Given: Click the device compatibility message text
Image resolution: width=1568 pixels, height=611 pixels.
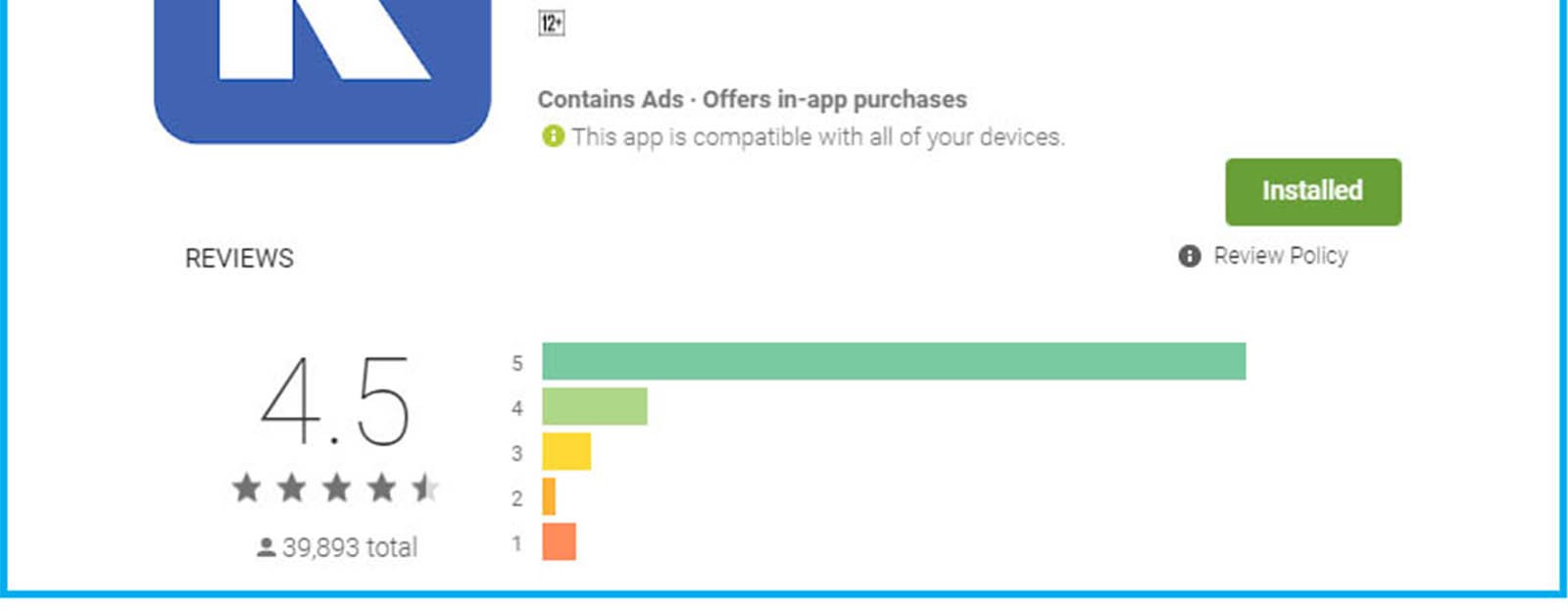Looking at the screenshot, I should tap(817, 136).
